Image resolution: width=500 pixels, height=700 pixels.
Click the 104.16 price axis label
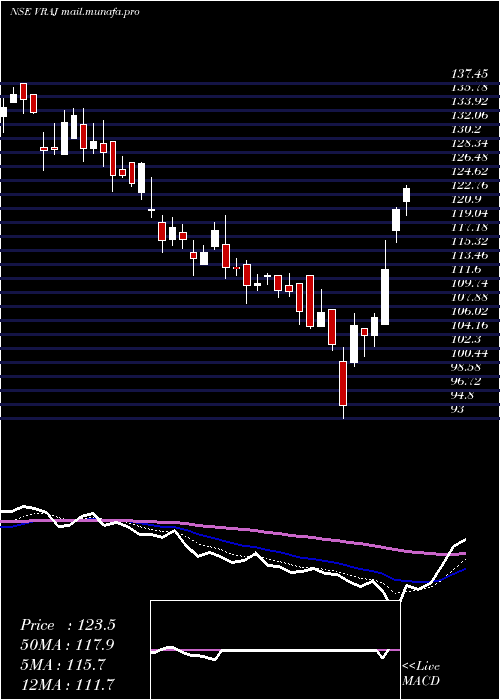[x=469, y=325]
